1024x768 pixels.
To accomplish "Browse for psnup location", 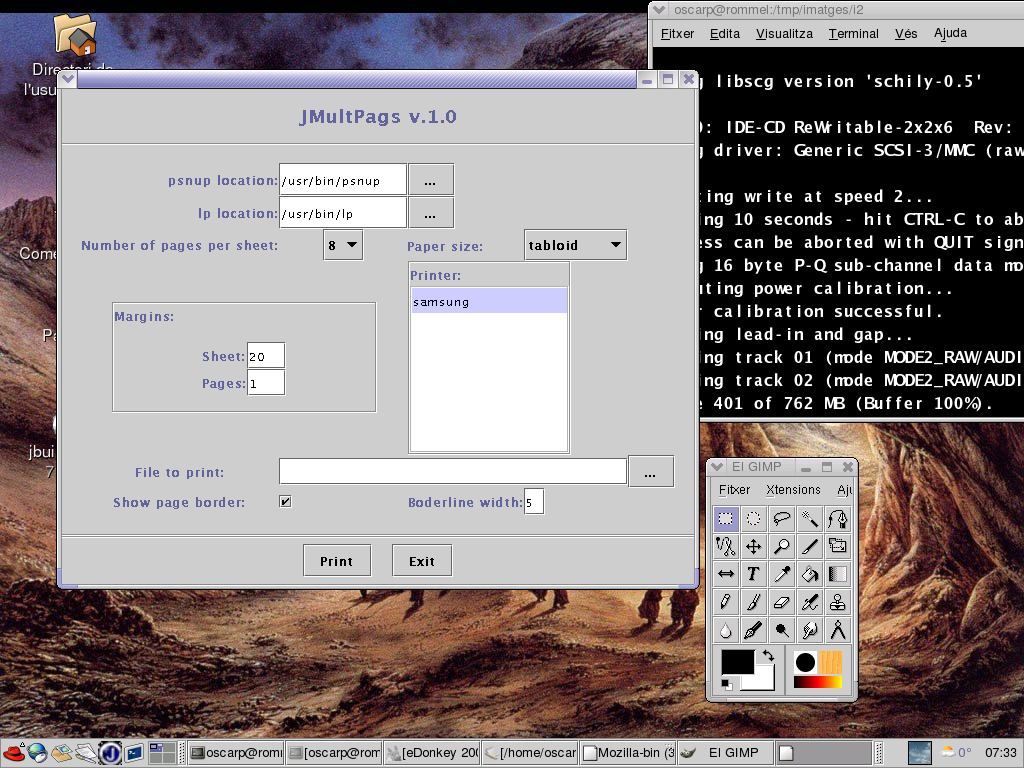I will pyautogui.click(x=430, y=180).
